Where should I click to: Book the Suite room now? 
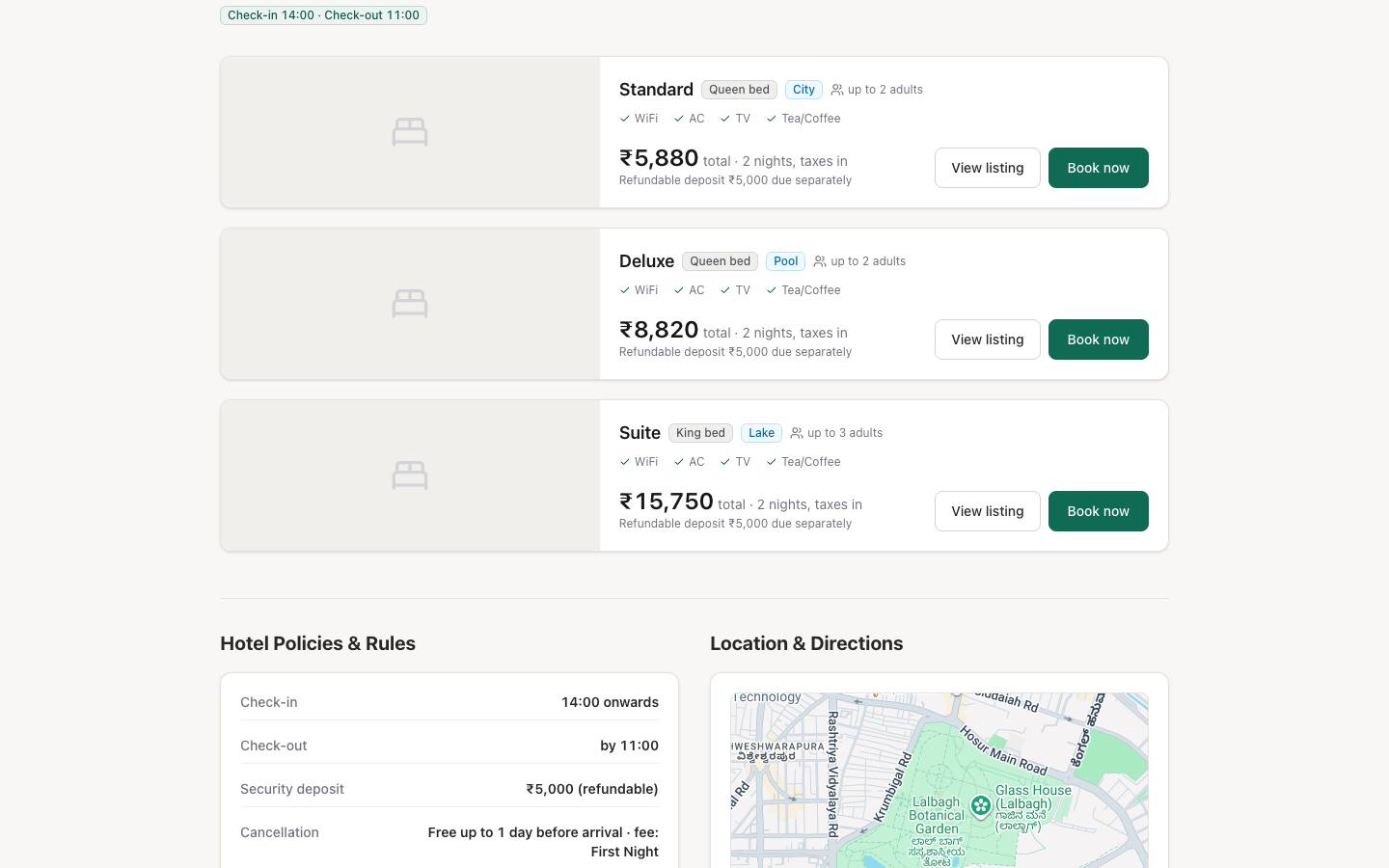[1099, 511]
